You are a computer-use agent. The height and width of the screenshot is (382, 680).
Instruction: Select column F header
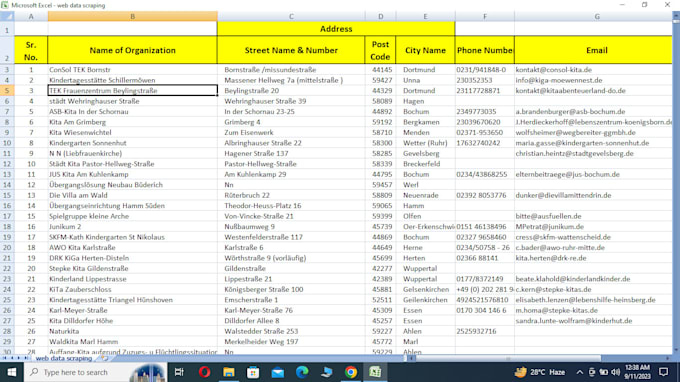click(484, 16)
